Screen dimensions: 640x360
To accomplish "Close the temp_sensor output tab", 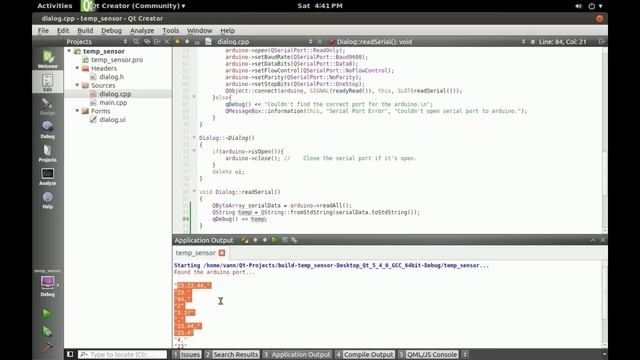I will click(x=222, y=253).
